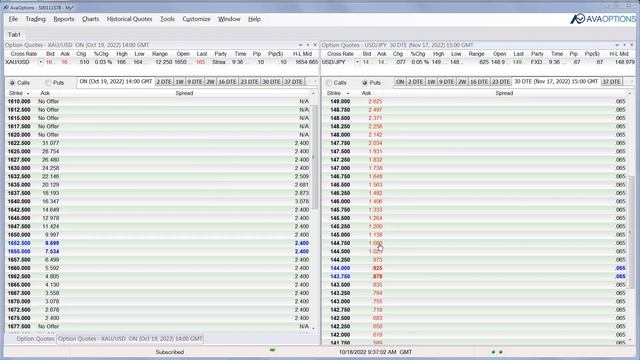Select the 1655.000 strike row
This screenshot has width=640, height=360.
(x=158, y=251)
